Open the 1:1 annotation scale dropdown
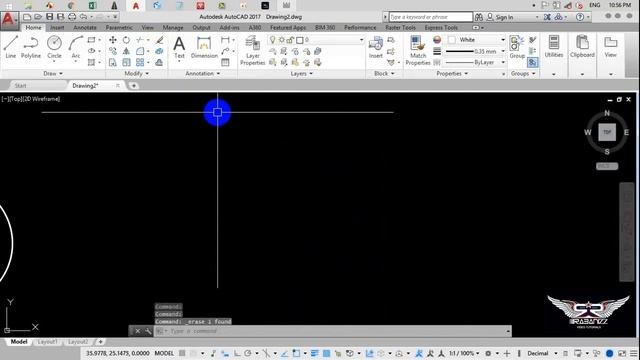The image size is (640, 360). point(464,353)
